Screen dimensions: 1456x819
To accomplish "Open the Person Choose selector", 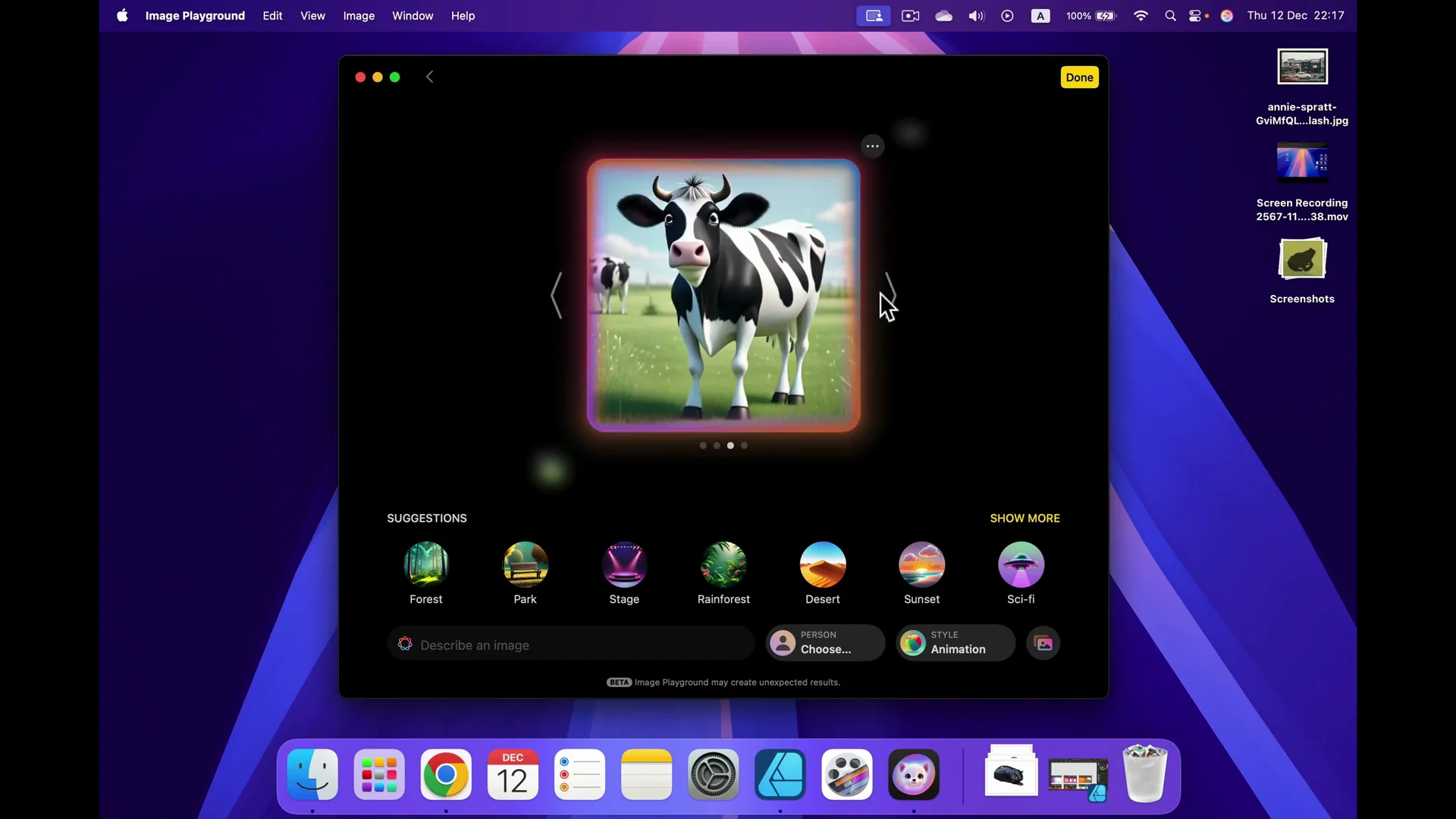I will pyautogui.click(x=825, y=643).
